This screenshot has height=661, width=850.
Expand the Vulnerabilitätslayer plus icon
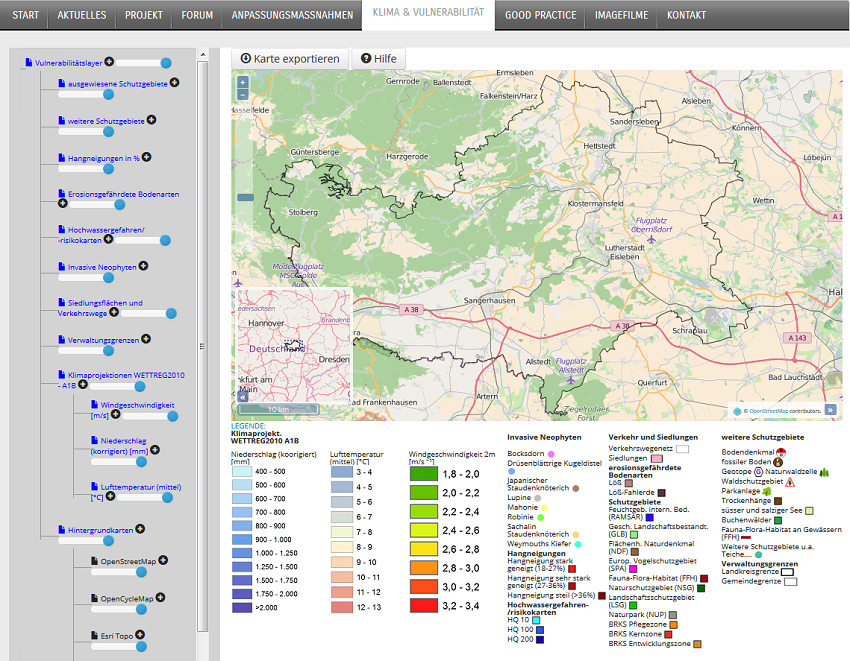pos(109,62)
